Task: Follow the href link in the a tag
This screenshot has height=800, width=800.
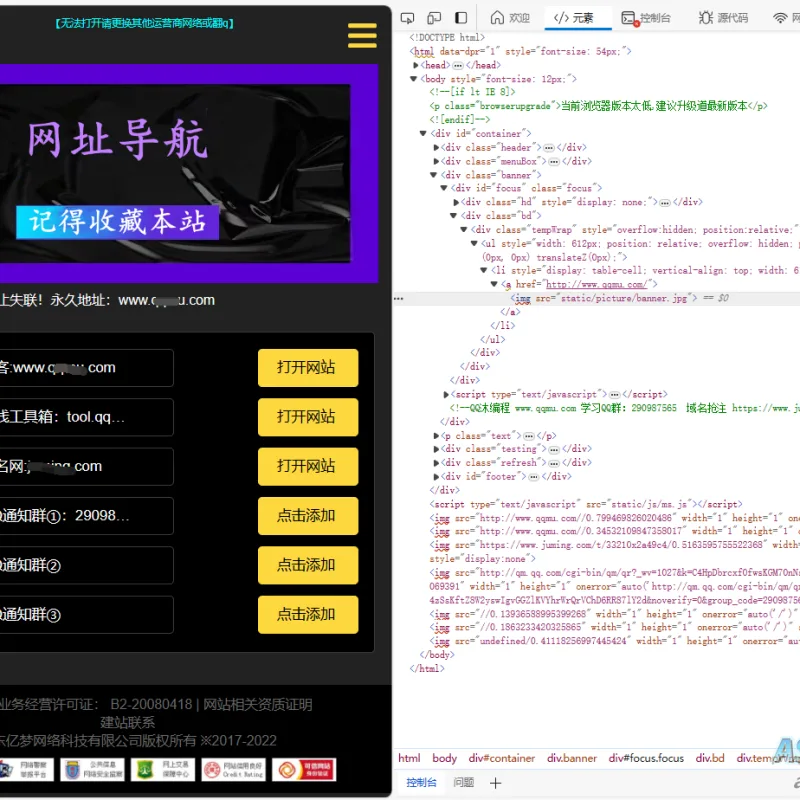Action: pos(596,284)
